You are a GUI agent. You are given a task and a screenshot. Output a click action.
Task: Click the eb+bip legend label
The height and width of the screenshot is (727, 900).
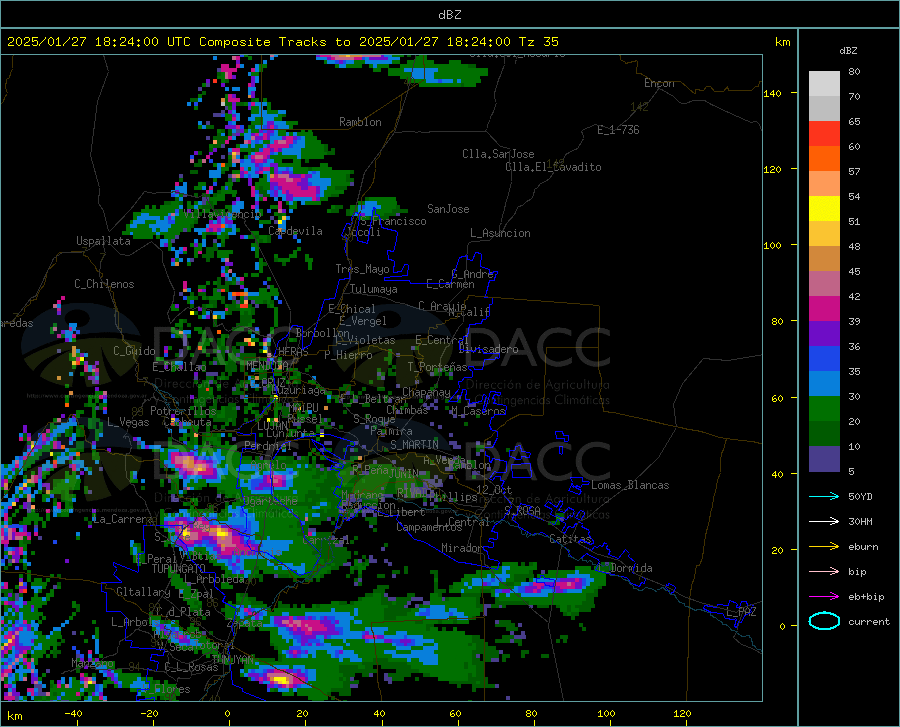(x=866, y=597)
